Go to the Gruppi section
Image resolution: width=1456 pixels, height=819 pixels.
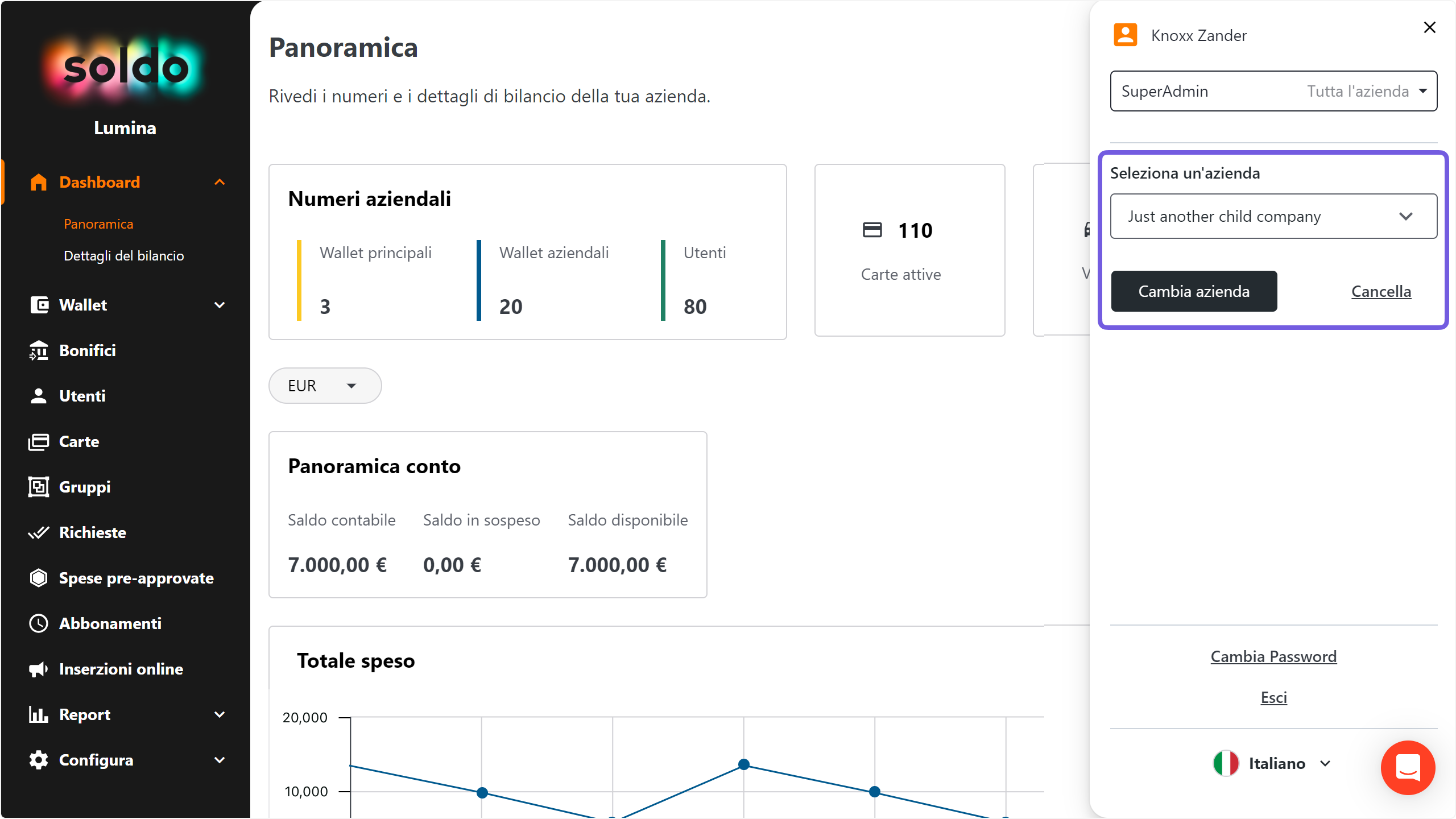(85, 487)
